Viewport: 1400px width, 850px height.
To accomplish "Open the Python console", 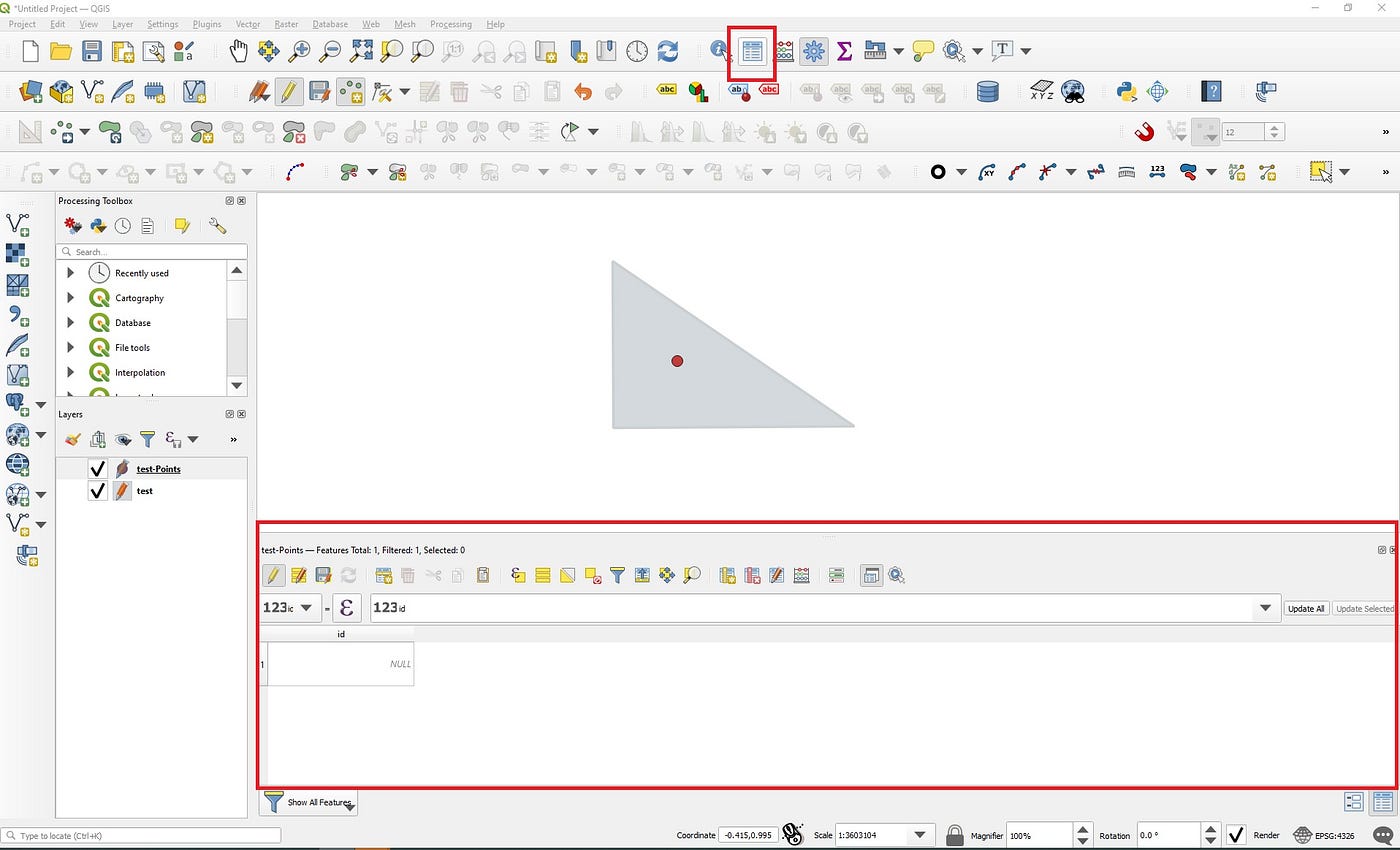I will [x=1127, y=92].
